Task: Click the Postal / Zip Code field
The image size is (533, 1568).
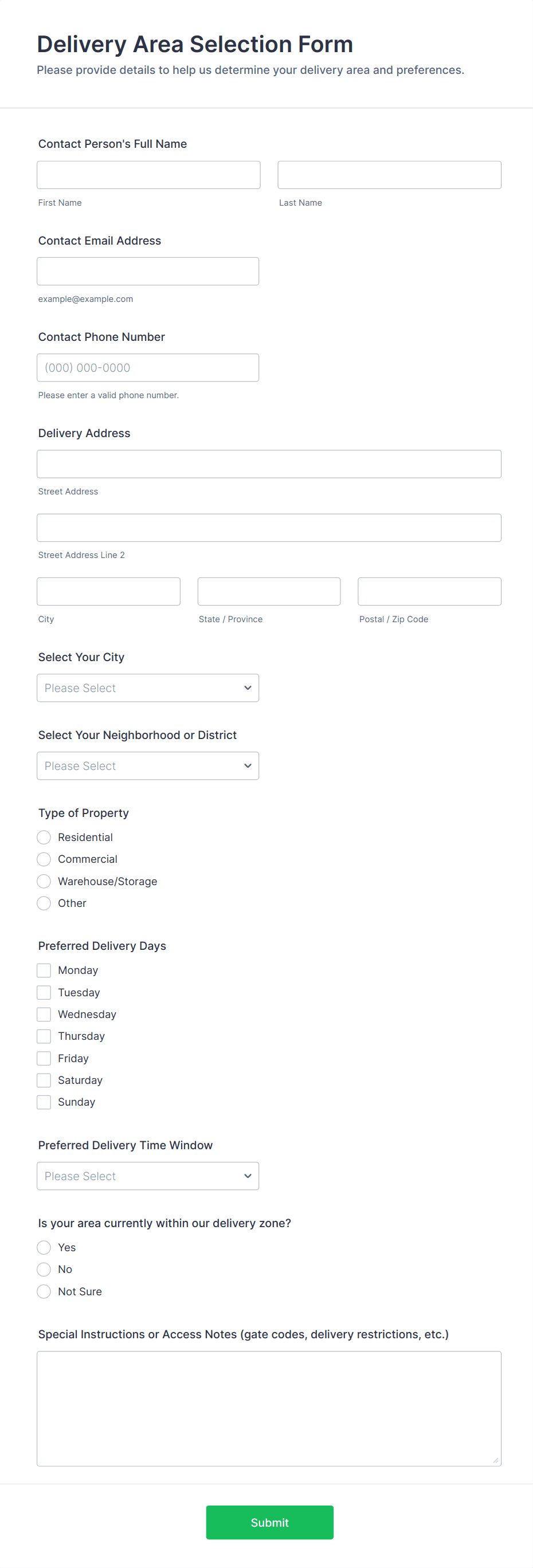Action: (429, 592)
